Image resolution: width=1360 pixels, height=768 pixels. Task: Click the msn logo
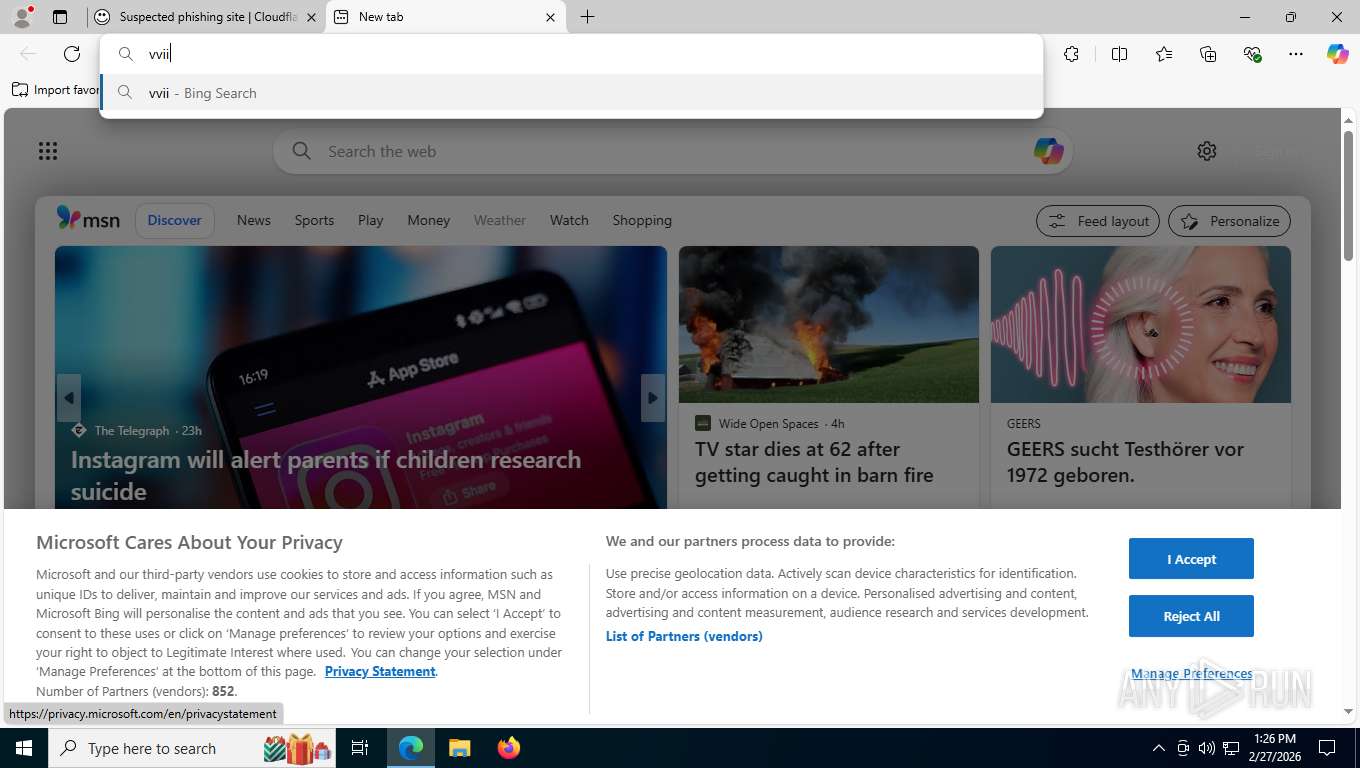[x=88, y=219]
